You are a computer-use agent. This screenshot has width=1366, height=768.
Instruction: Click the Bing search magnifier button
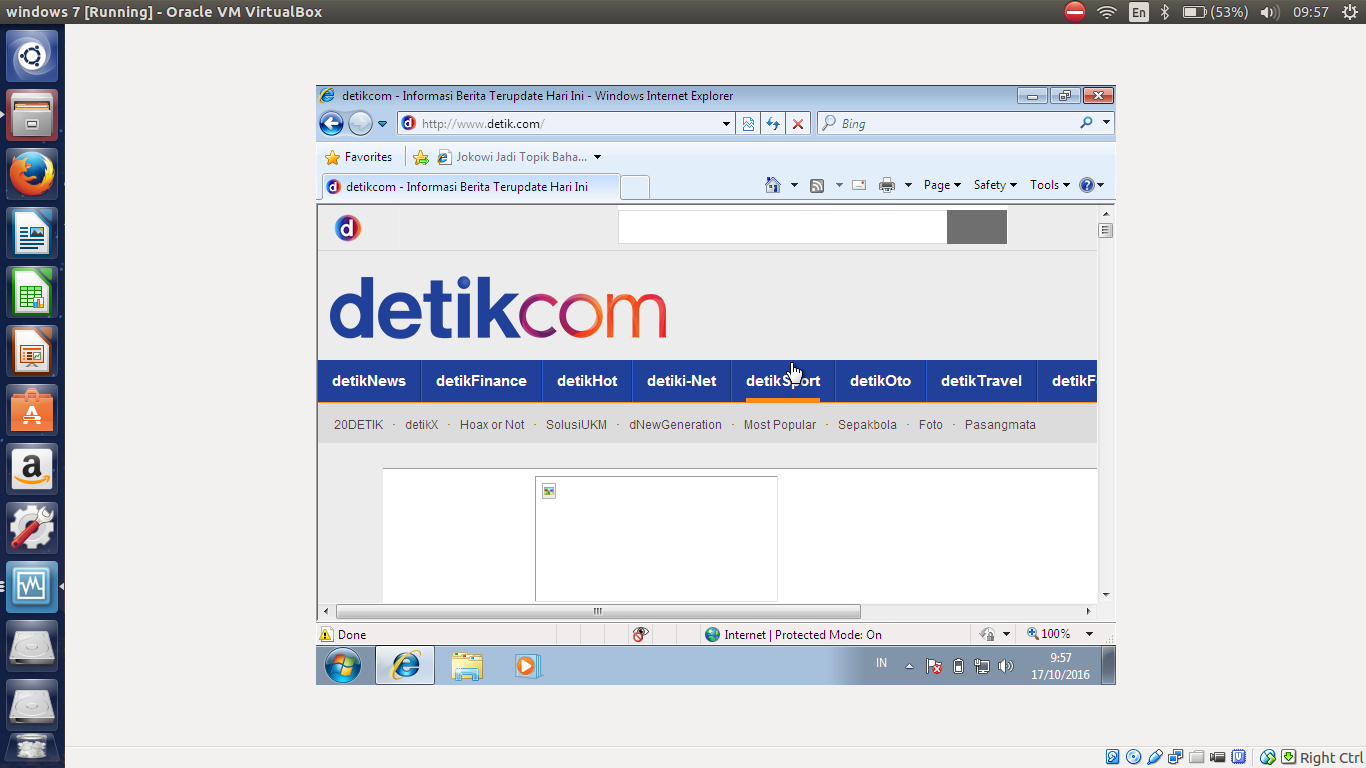[1087, 123]
